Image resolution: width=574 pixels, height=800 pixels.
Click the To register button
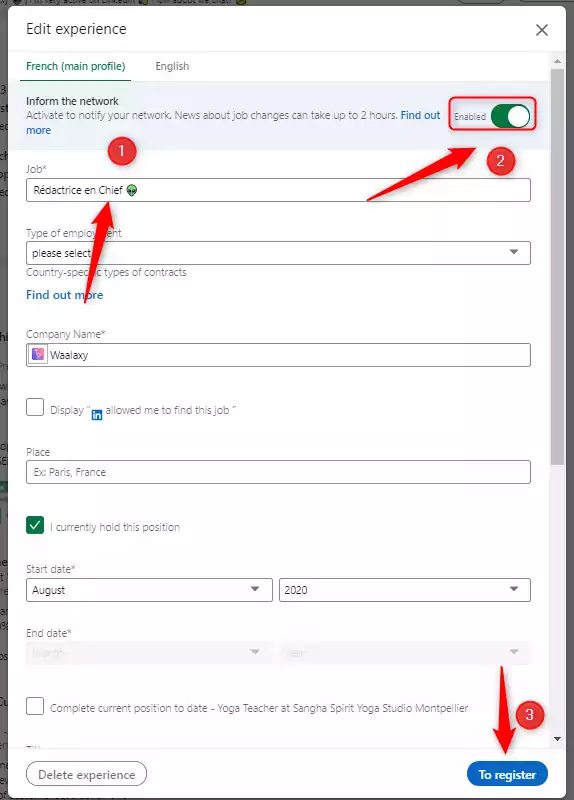pyautogui.click(x=507, y=774)
